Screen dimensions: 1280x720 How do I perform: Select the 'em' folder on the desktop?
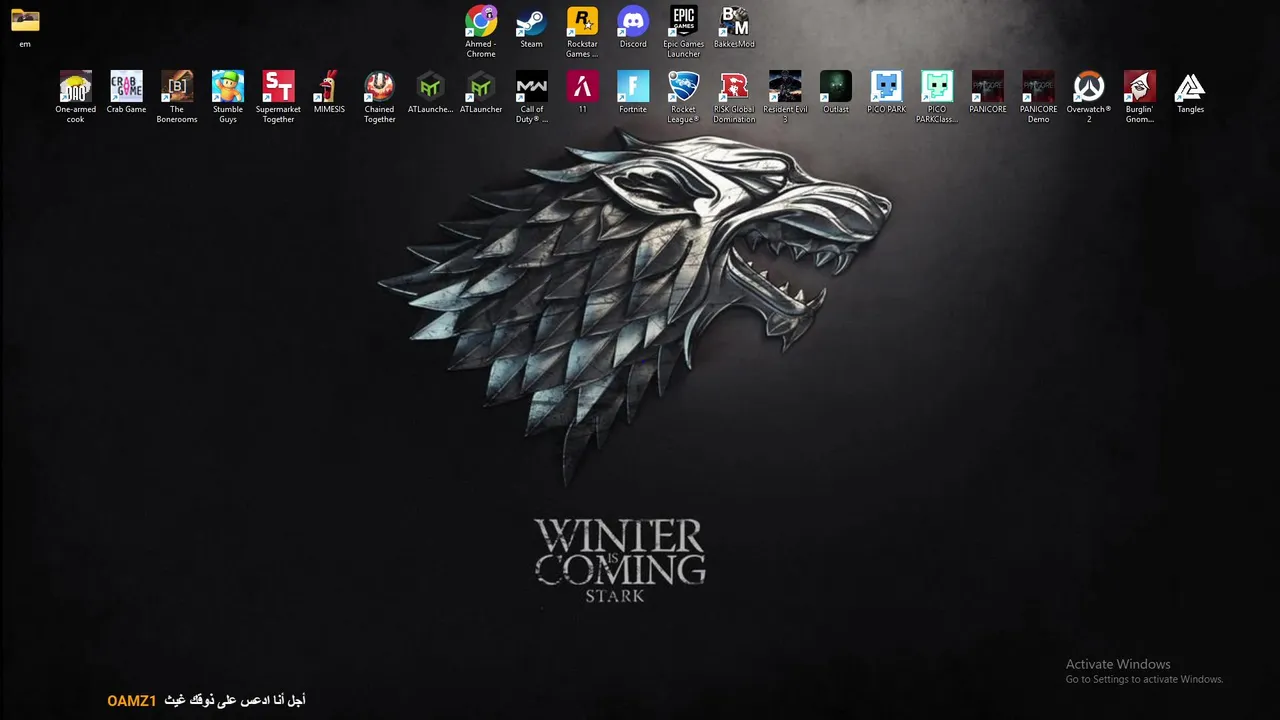click(25, 21)
